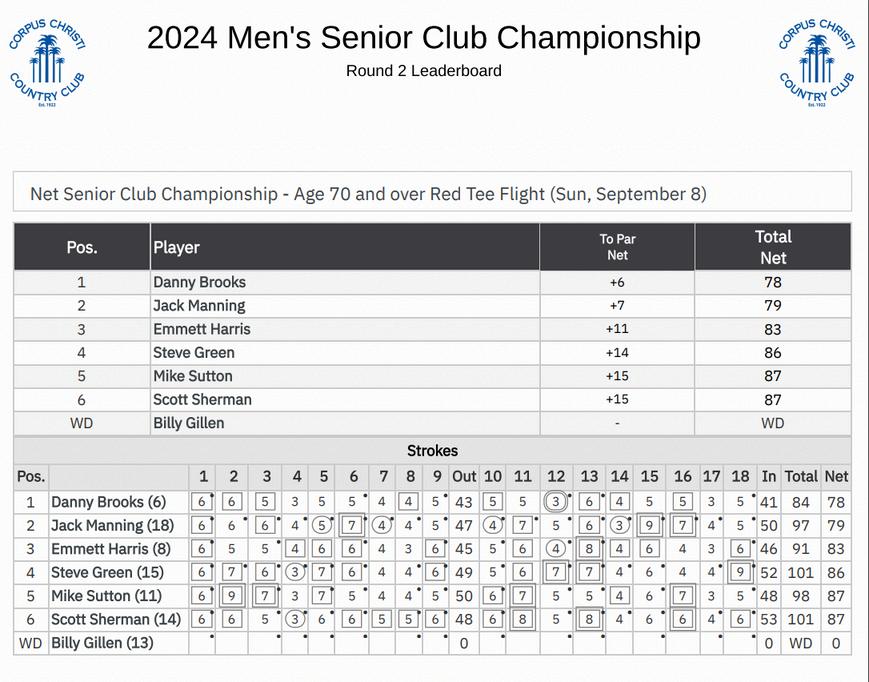Open Danny Brooks (6) scorecard row

tap(108, 502)
